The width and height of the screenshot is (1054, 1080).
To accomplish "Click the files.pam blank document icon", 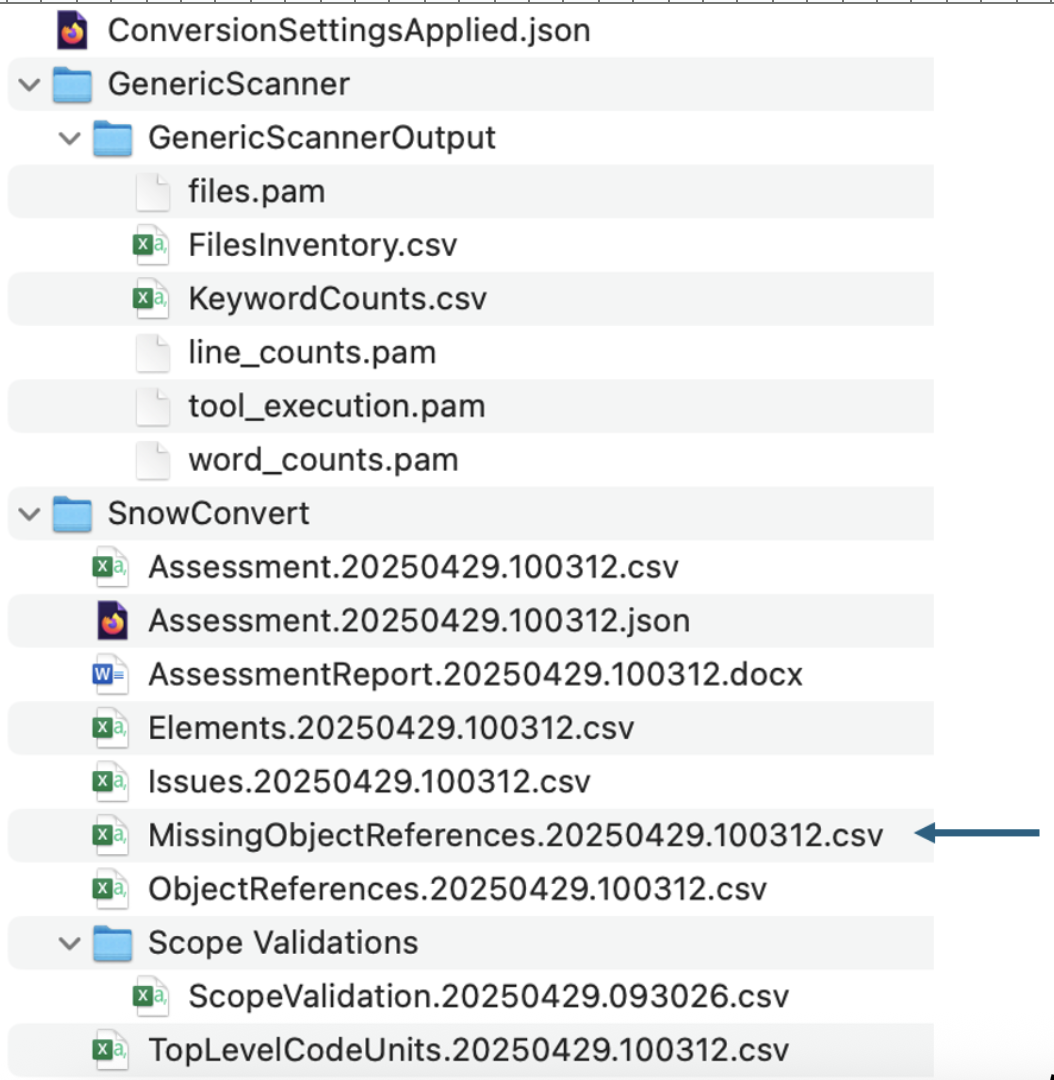I will (152, 191).
